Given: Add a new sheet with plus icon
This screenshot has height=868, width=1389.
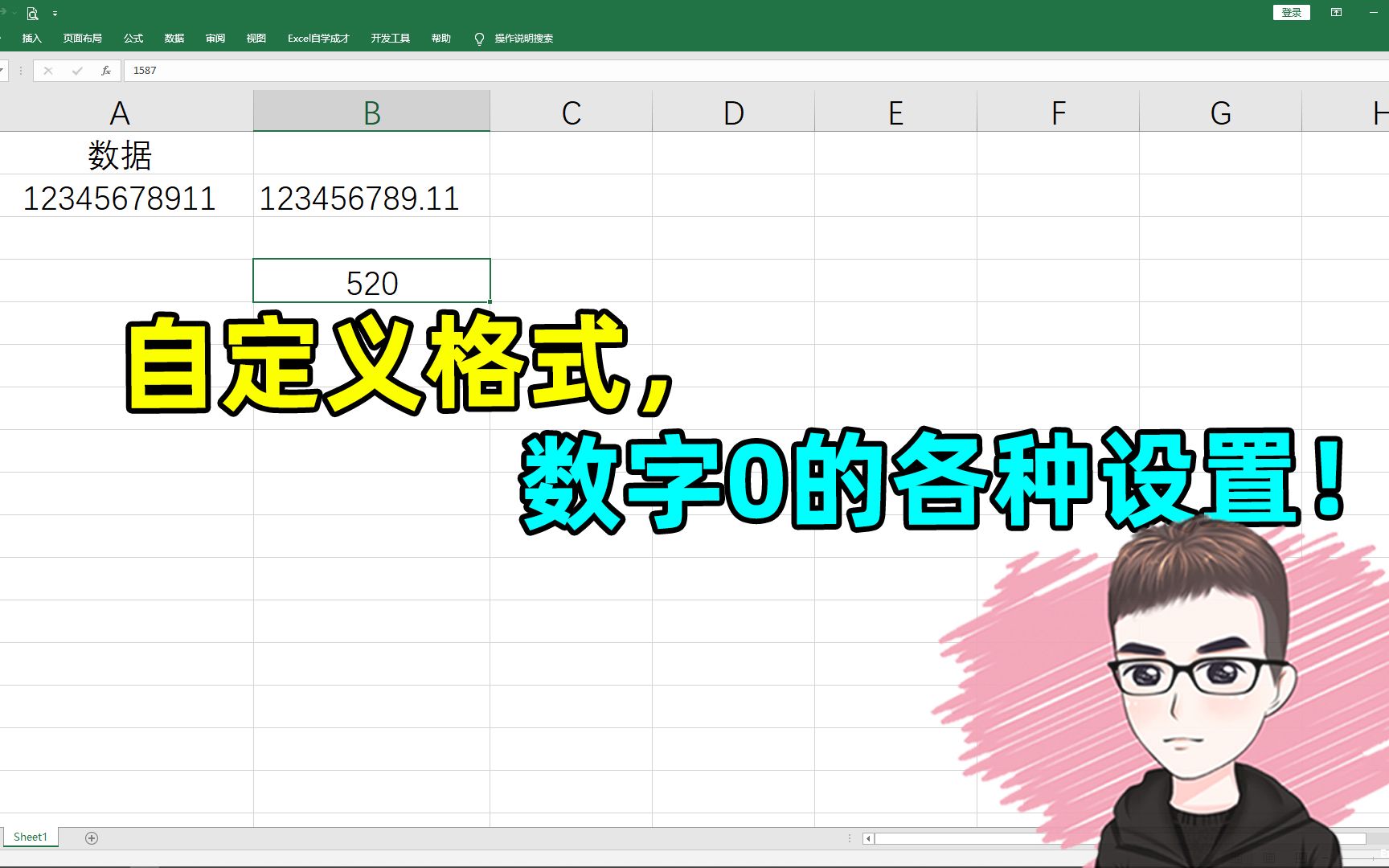Looking at the screenshot, I should pos(92,838).
